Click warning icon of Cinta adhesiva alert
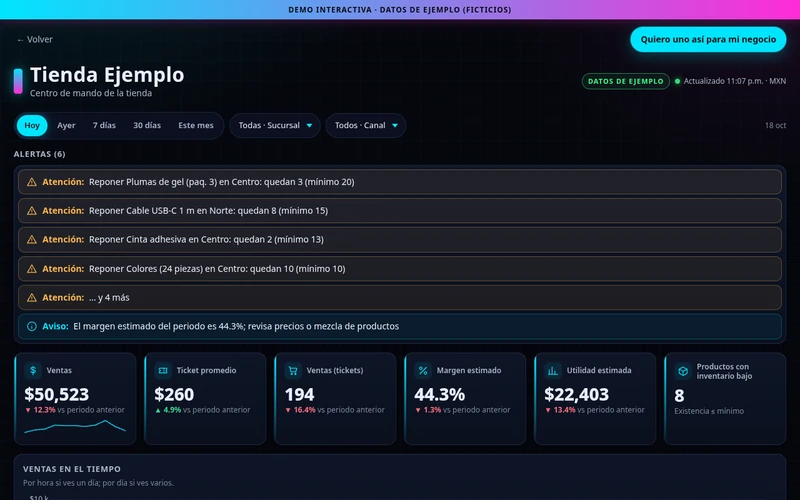The height and width of the screenshot is (500, 800). click(x=32, y=239)
